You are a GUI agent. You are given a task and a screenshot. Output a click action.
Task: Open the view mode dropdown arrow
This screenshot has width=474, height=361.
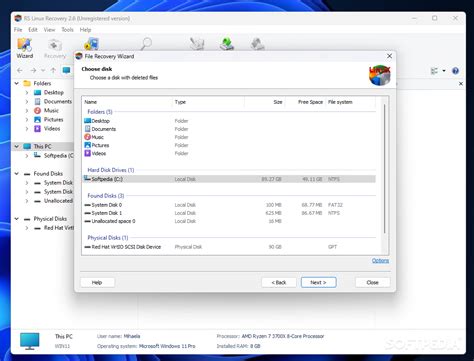point(444,71)
